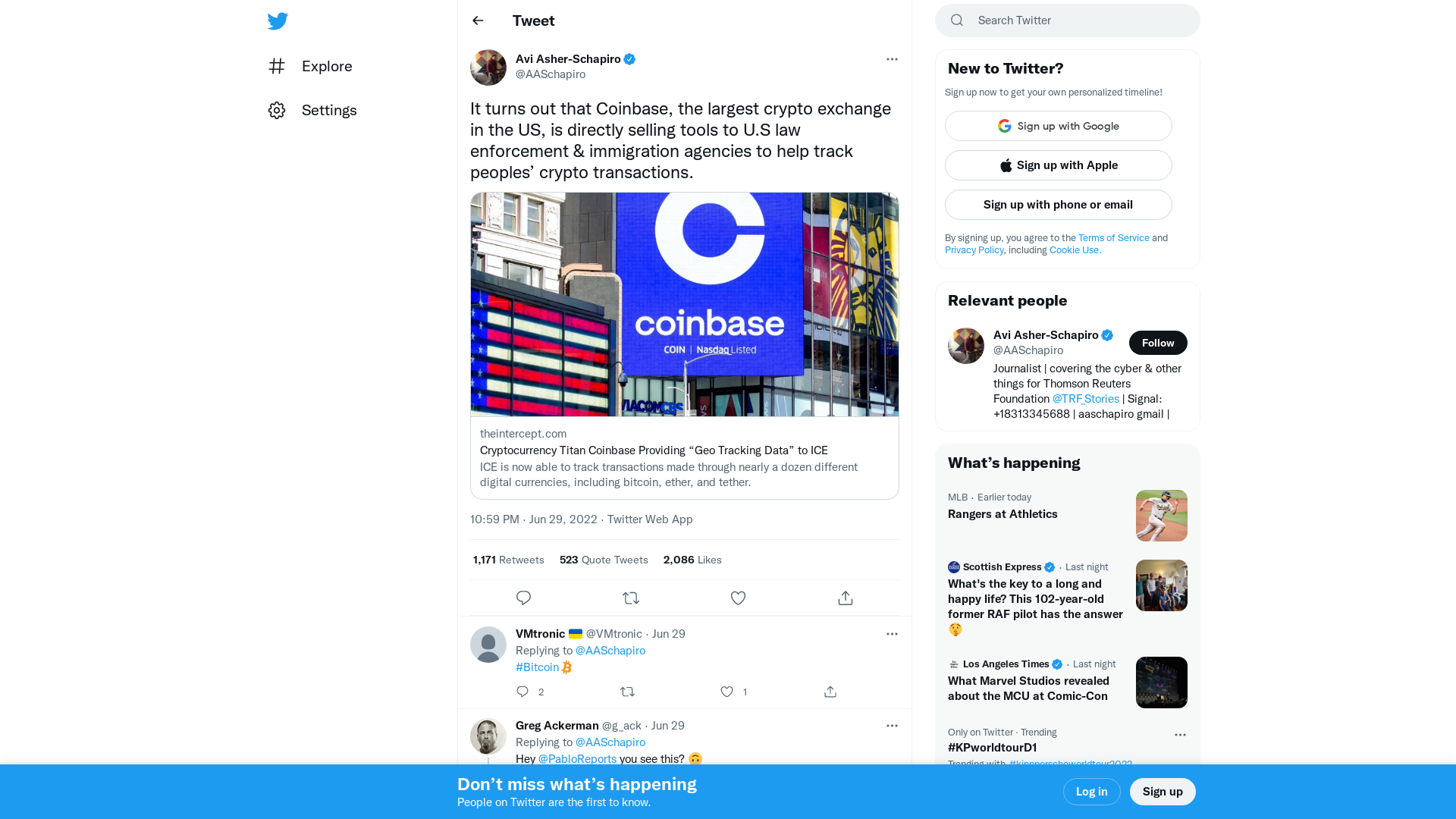Click the retweet icon on the main tweet
This screenshot has height=819, width=1456.
click(x=631, y=598)
